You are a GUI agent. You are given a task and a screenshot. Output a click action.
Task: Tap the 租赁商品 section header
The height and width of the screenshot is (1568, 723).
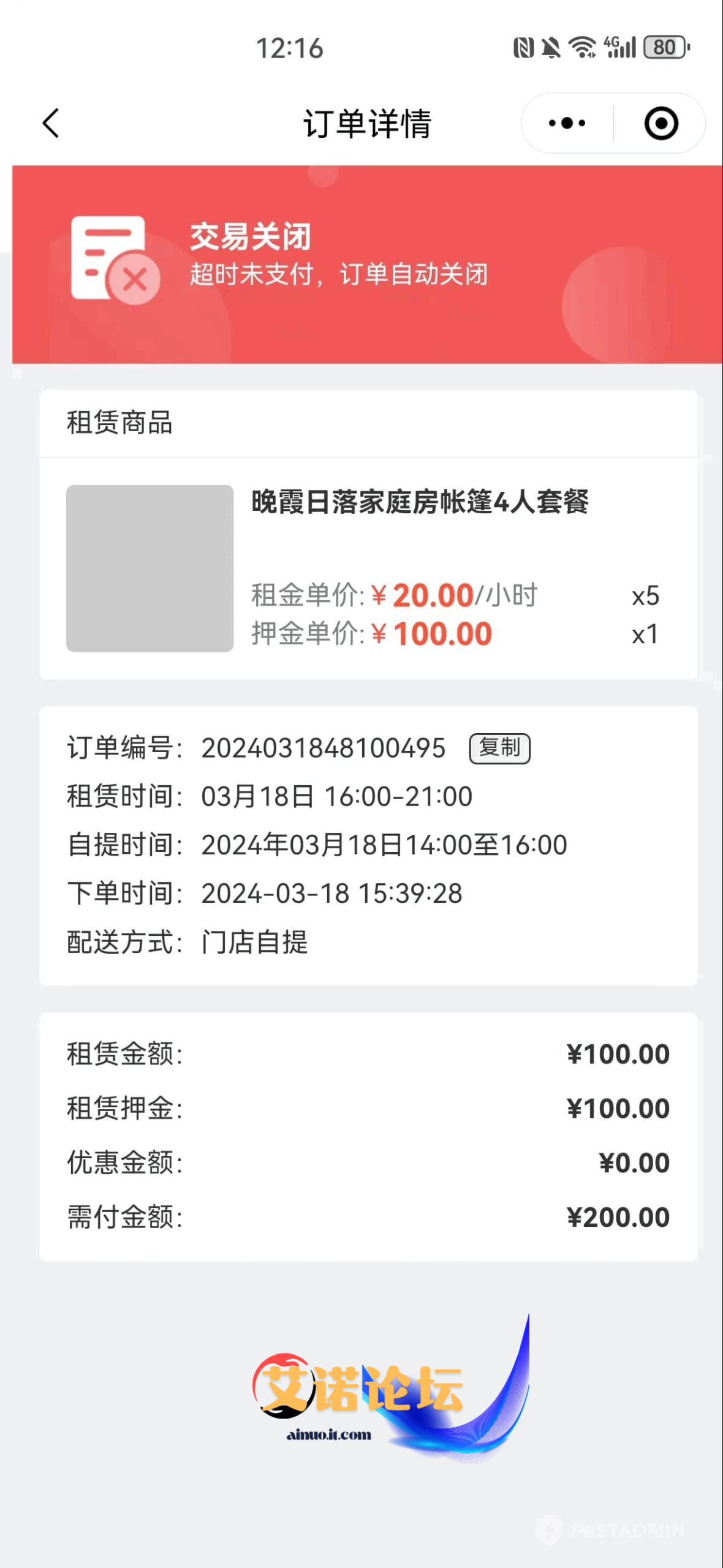tap(119, 423)
